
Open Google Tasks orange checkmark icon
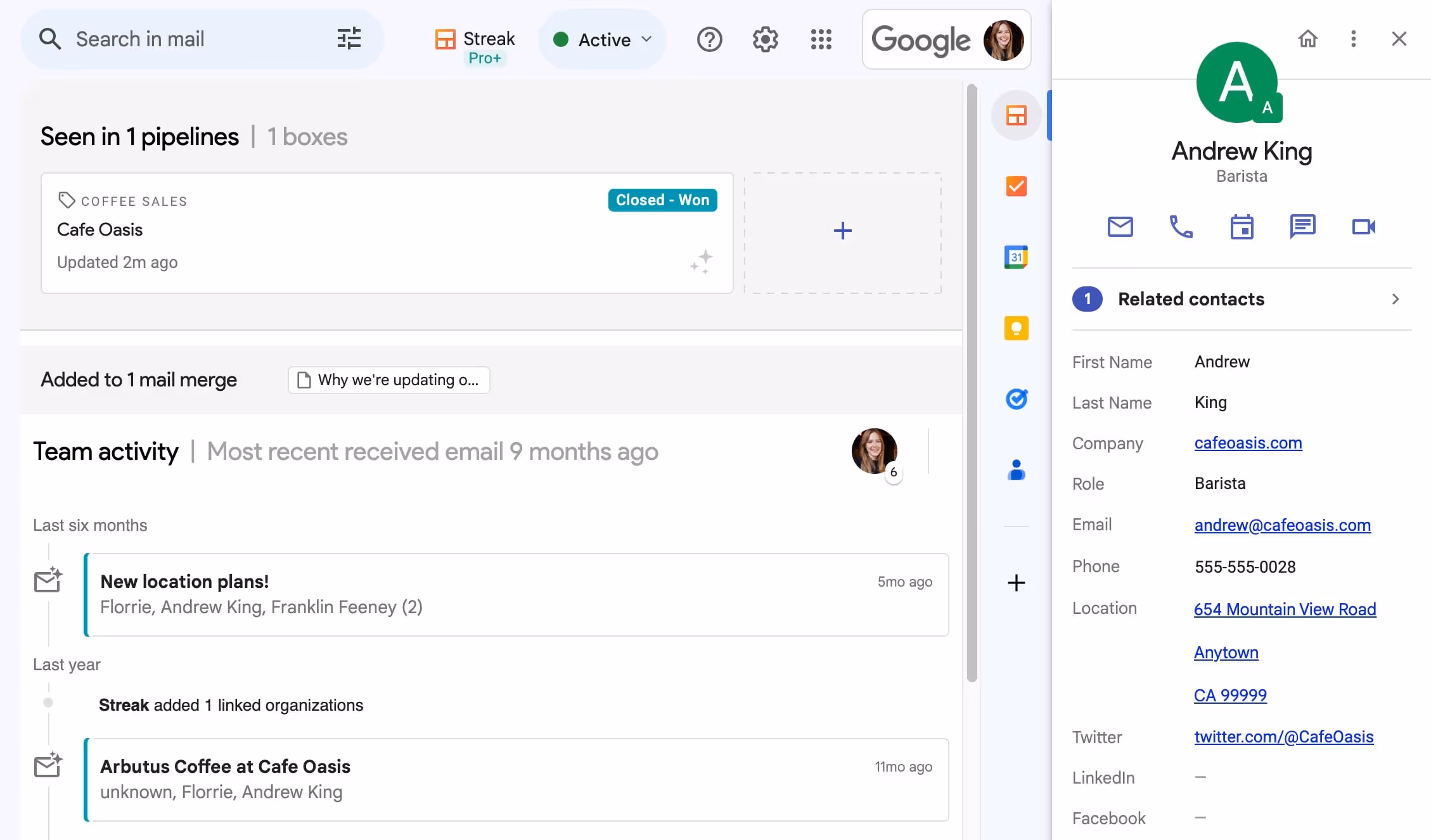tap(1016, 186)
